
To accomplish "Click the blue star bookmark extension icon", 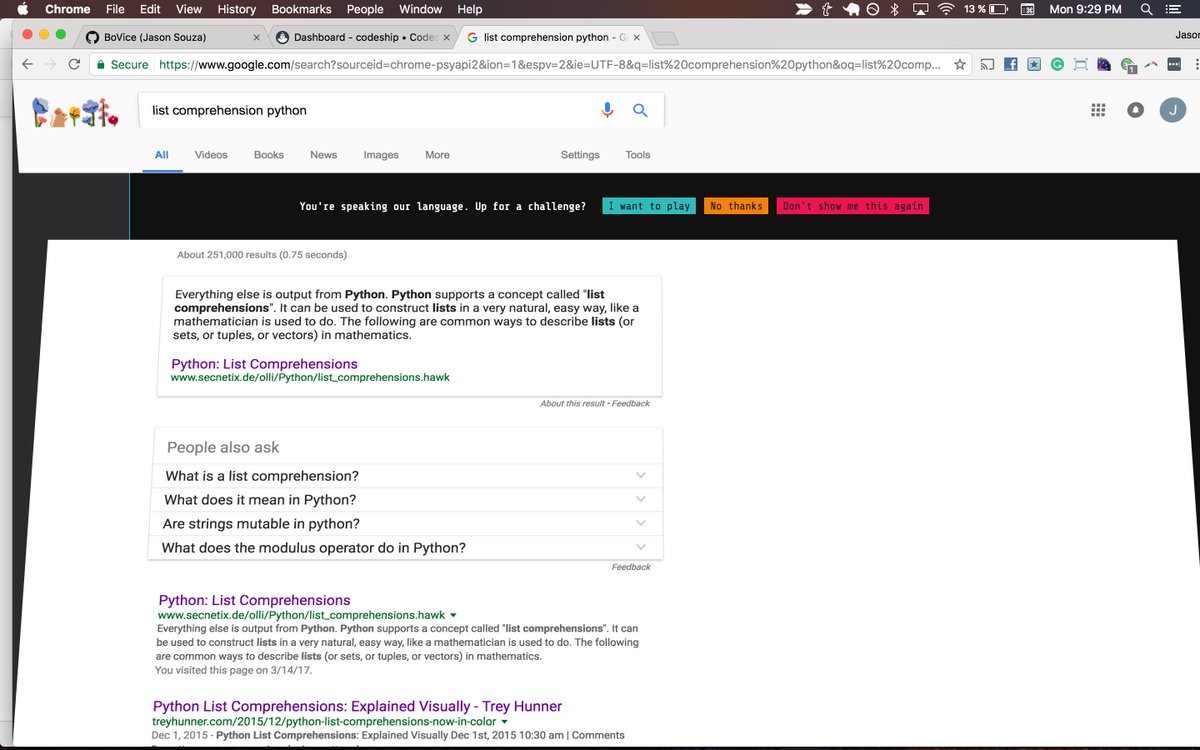I will coord(1033,64).
